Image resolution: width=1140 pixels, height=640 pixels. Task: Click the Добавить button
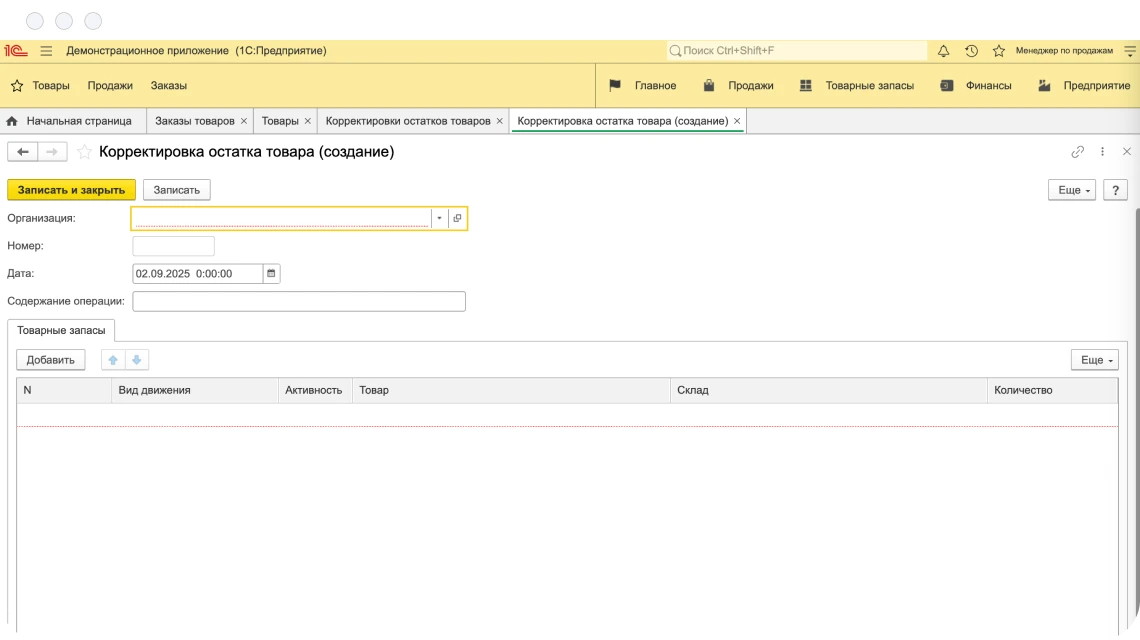[x=51, y=360]
